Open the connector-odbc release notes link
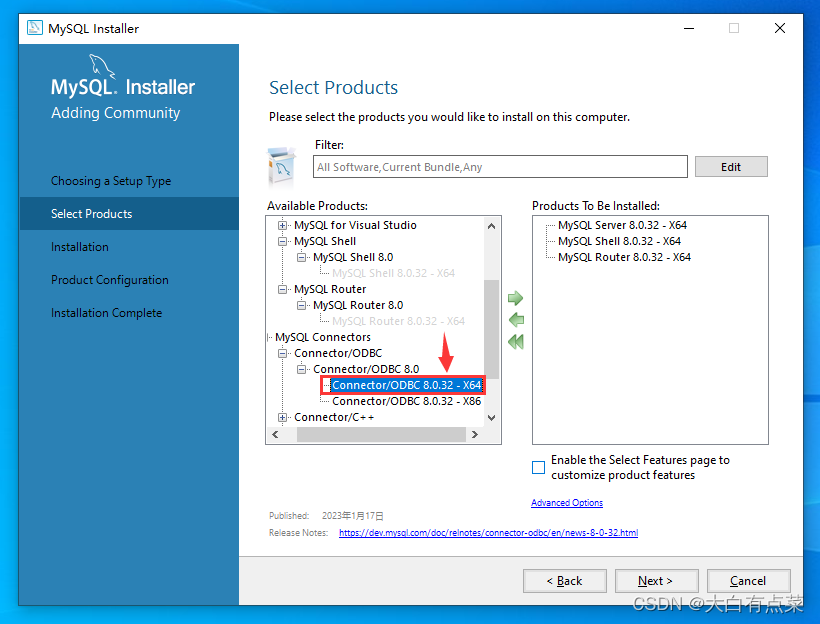 488,533
